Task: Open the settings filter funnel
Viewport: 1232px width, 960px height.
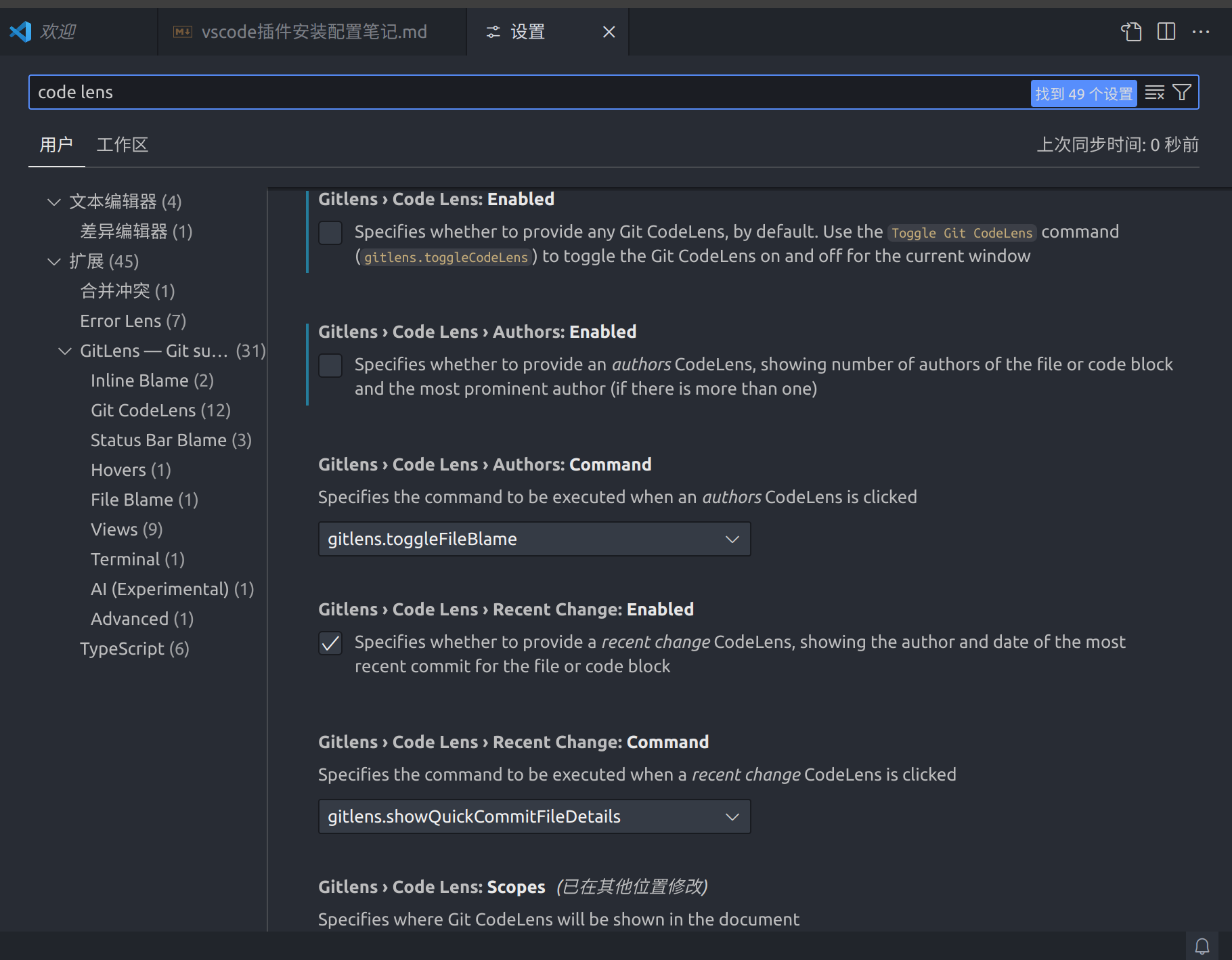Action: point(1182,93)
